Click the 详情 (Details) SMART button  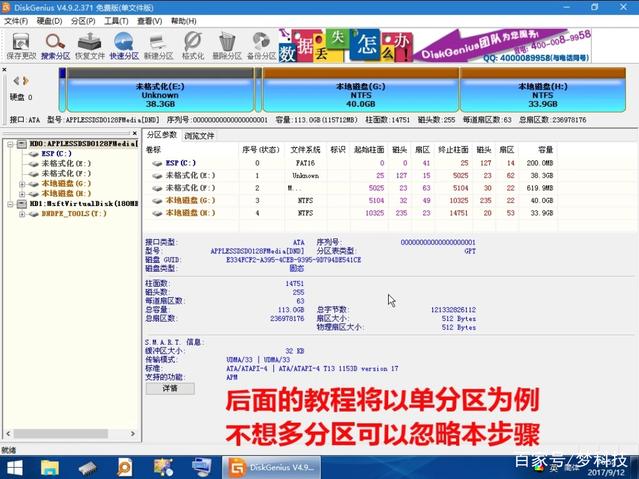[x=170, y=388]
